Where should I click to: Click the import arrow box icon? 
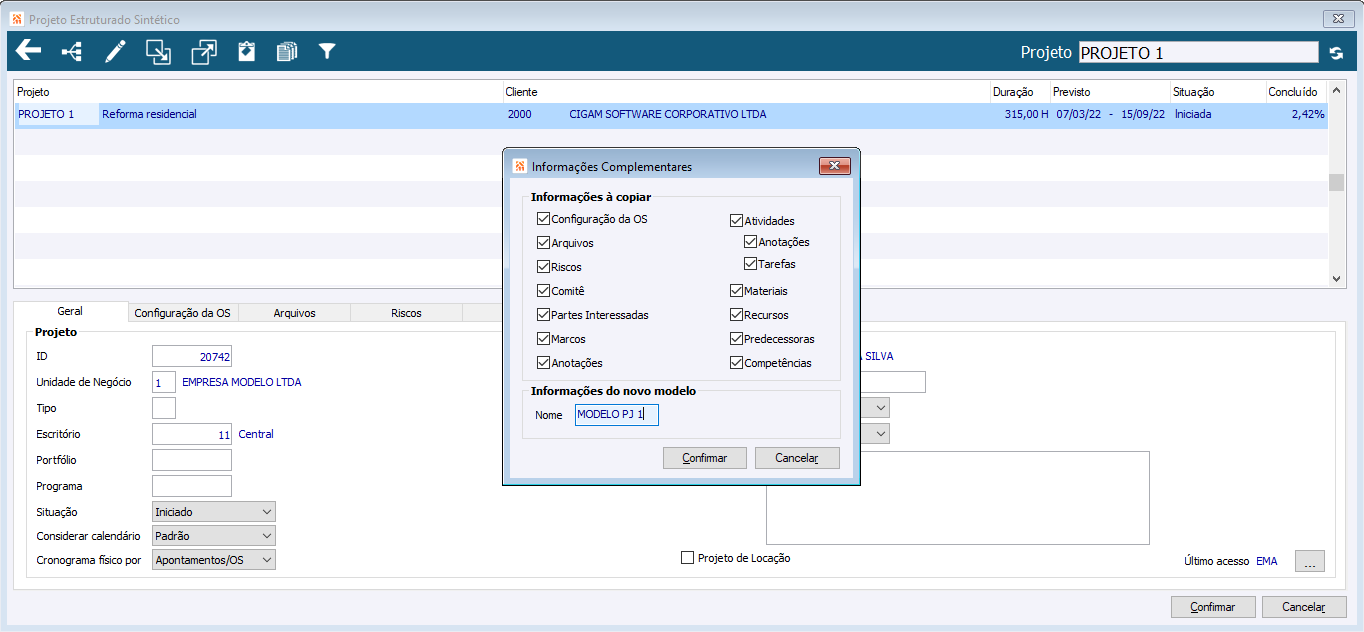point(158,51)
